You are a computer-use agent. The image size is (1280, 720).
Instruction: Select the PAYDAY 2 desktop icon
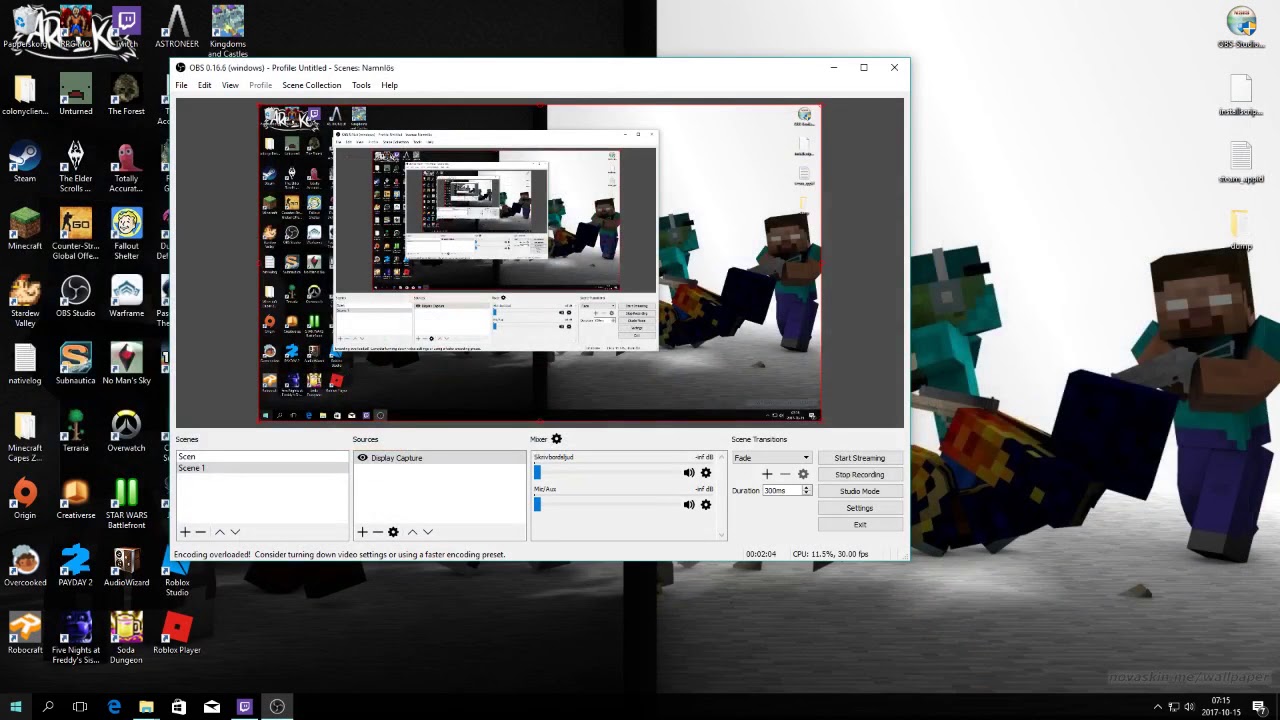click(x=75, y=568)
